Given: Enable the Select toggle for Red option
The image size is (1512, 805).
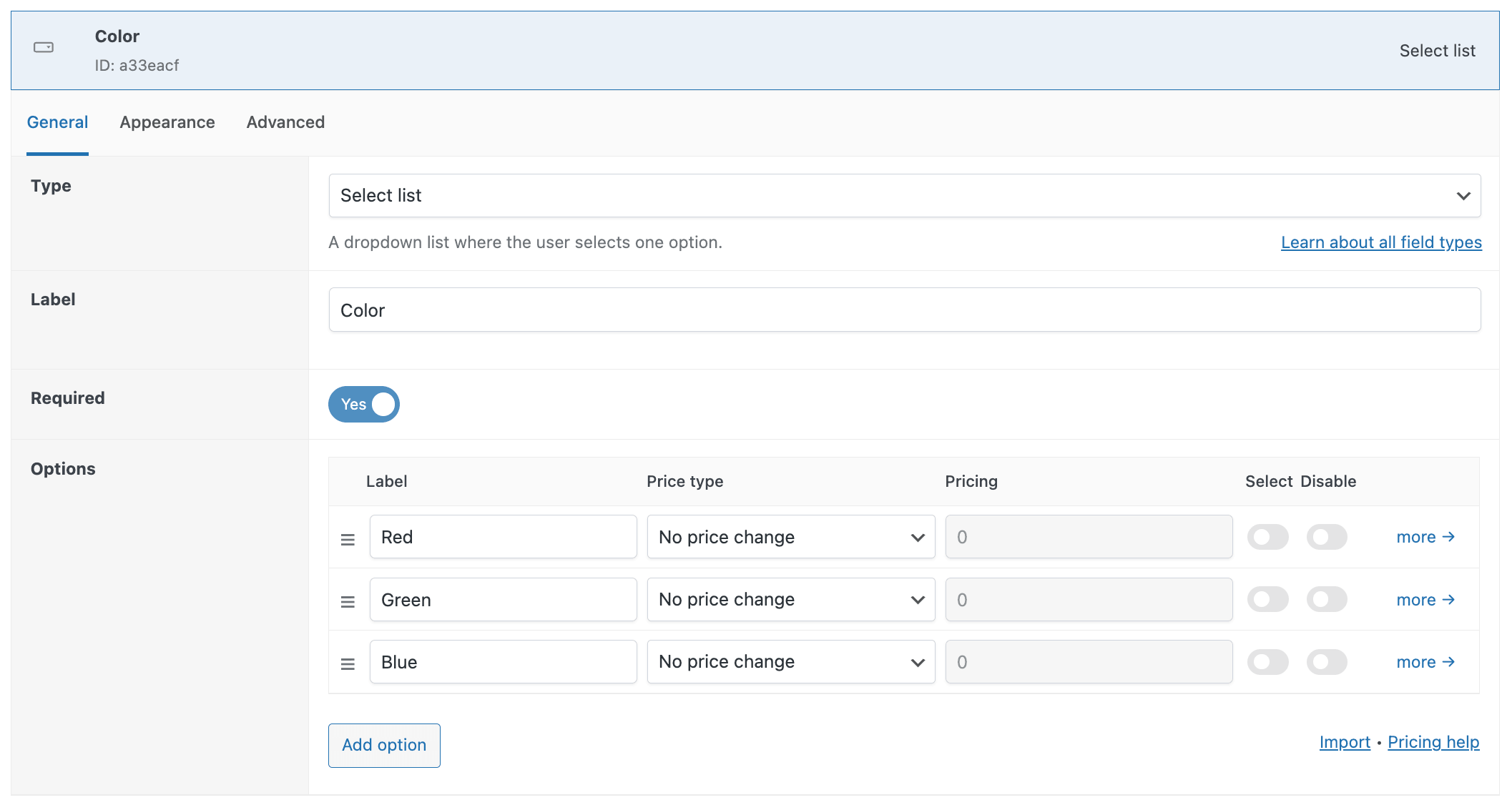Looking at the screenshot, I should pos(1267,536).
